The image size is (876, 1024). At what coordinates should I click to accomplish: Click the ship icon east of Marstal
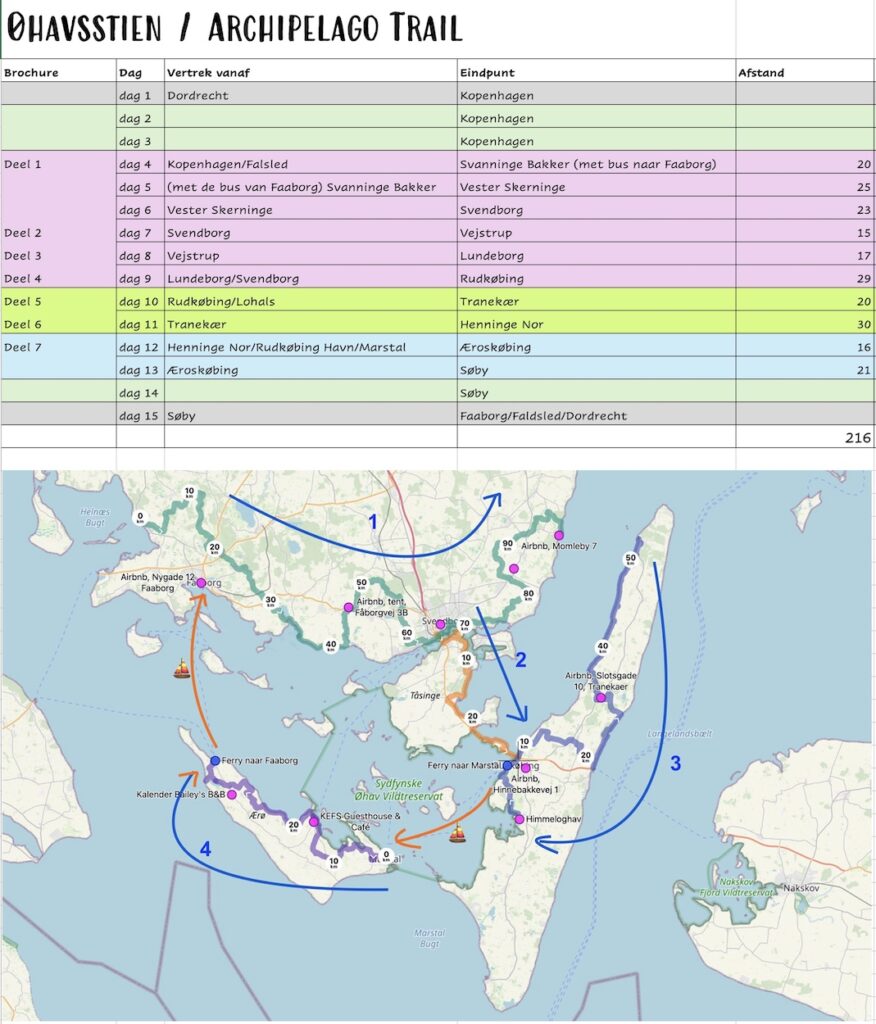click(x=458, y=833)
